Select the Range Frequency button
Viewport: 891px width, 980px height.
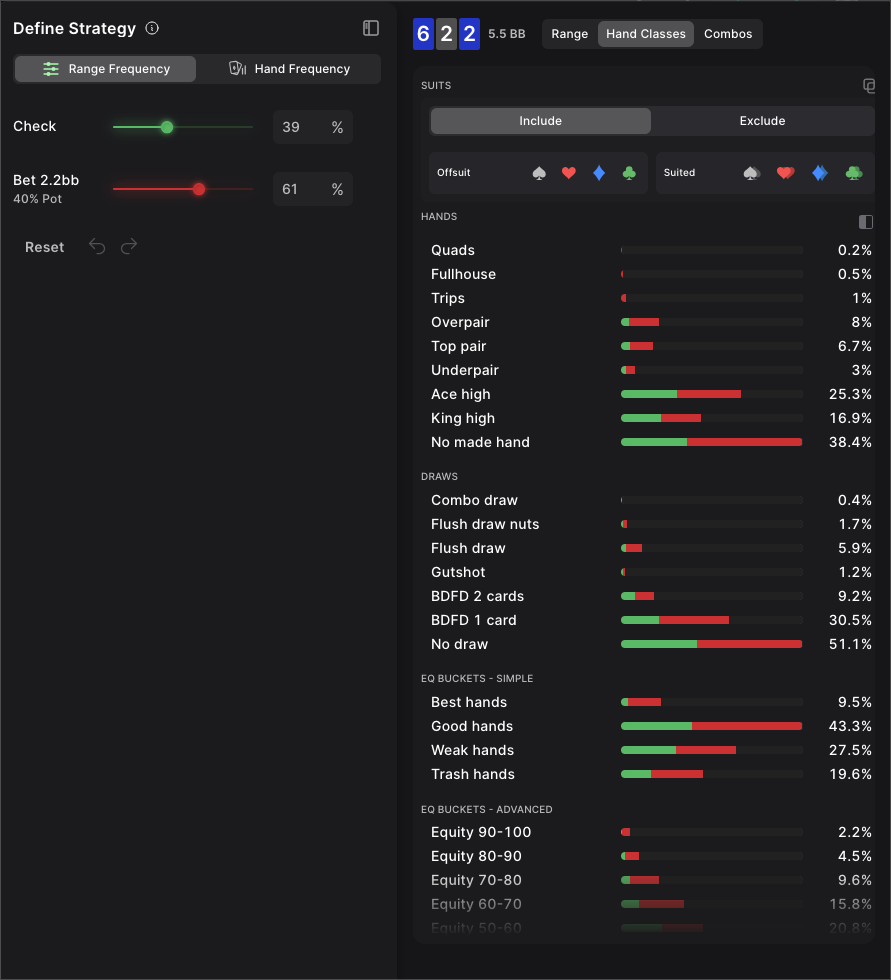coord(104,68)
